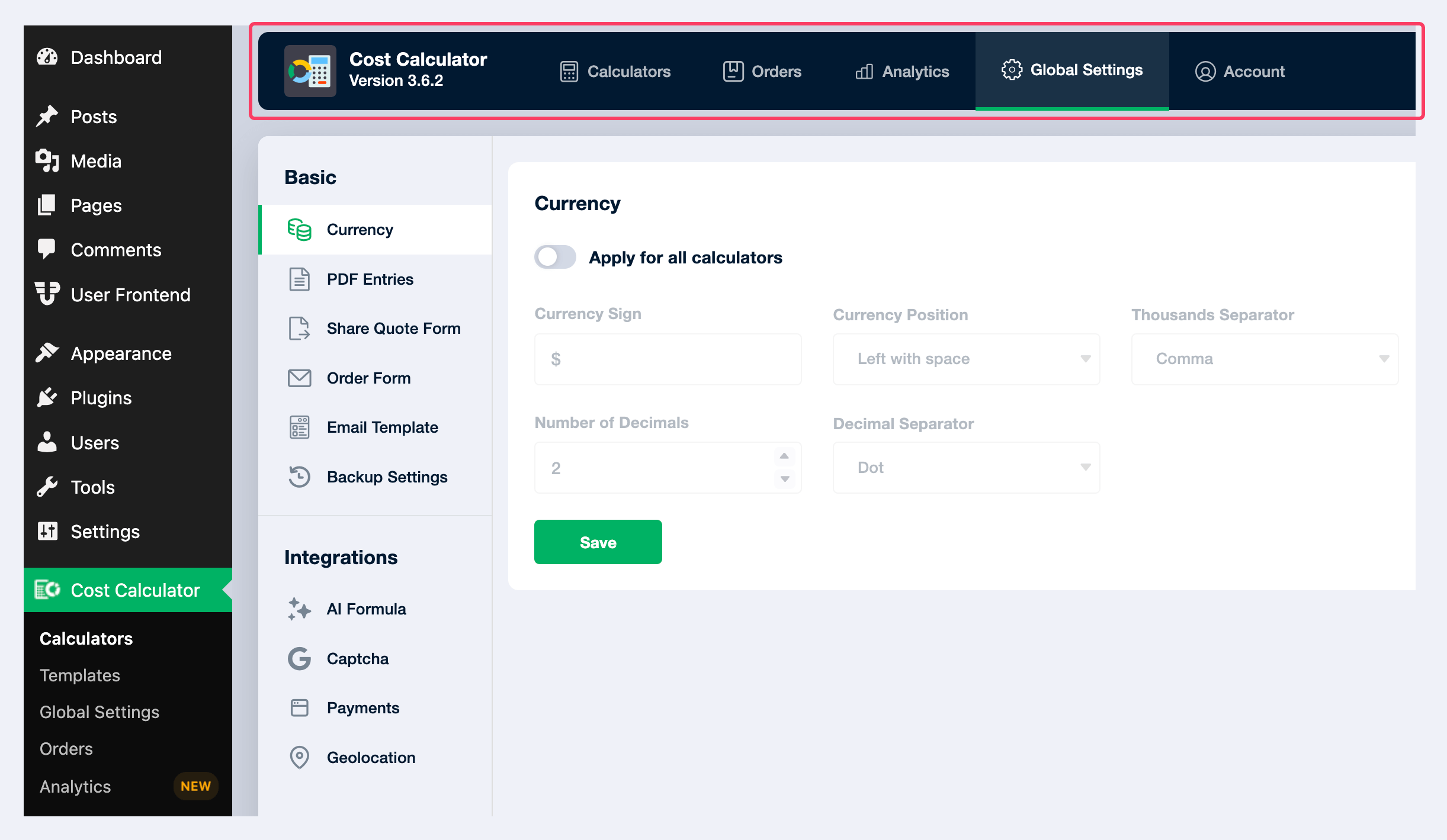Click the Global Settings gear icon
1447x840 pixels.
pos(1012,70)
